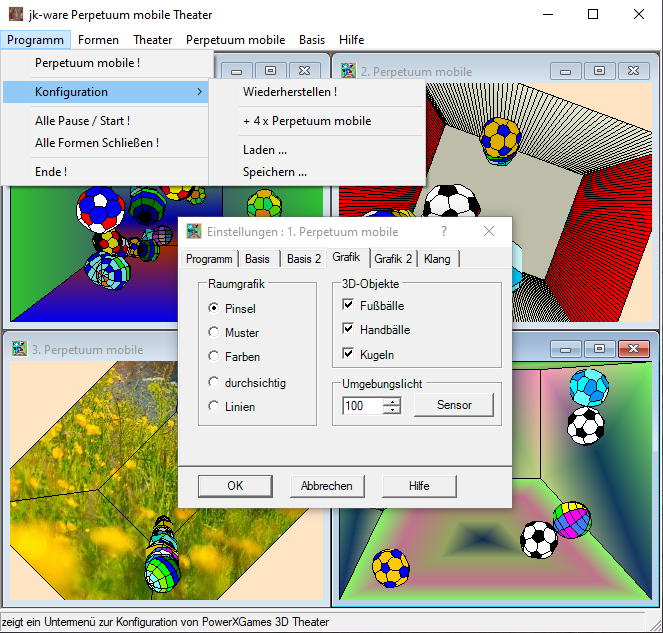Increase Umgebungslicht with the up arrow
The width and height of the screenshot is (663, 633).
(392, 402)
